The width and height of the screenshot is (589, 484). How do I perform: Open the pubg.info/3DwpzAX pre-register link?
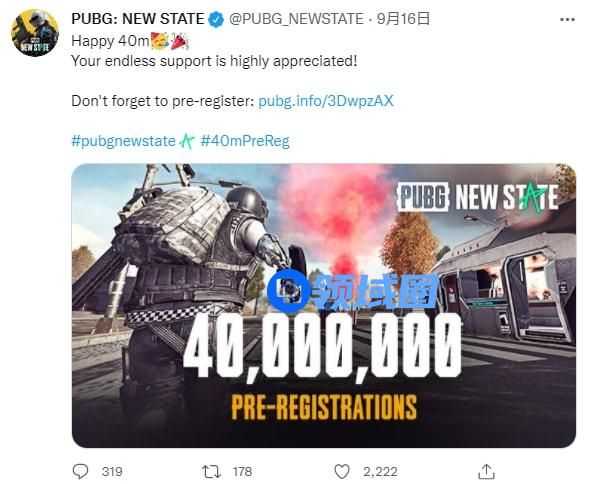(326, 101)
